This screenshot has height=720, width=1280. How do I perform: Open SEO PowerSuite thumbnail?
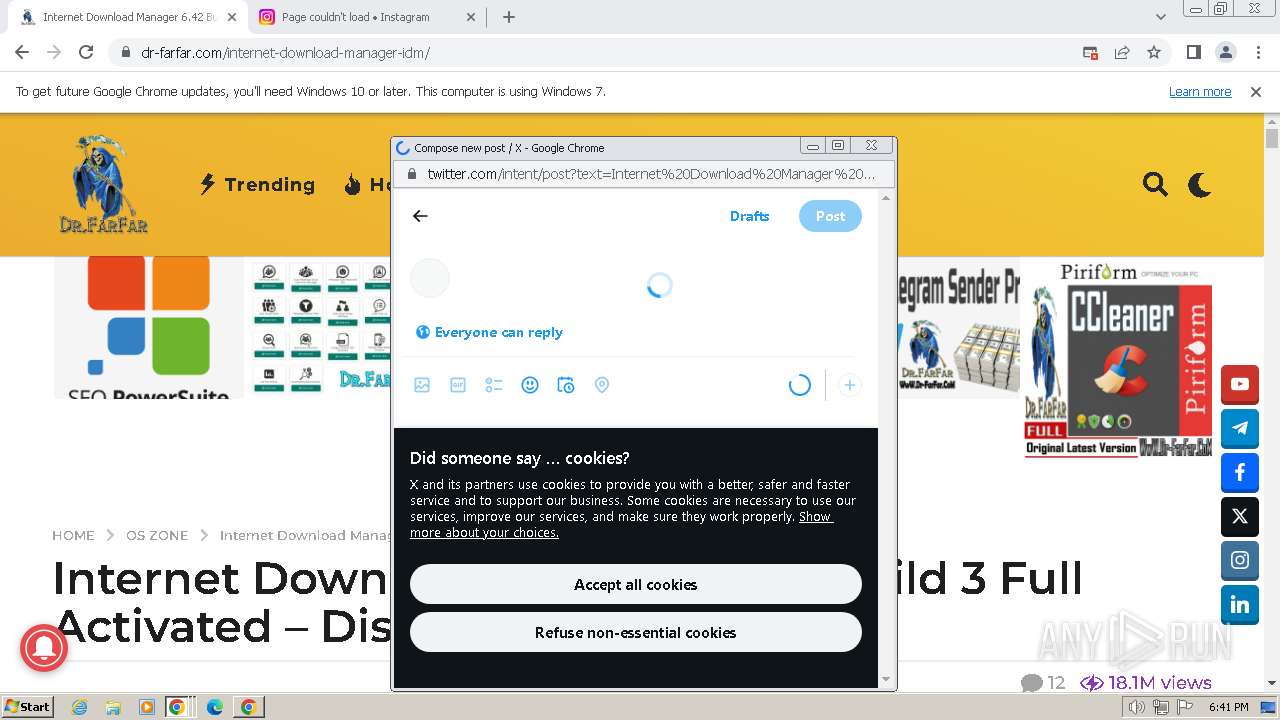tap(149, 328)
